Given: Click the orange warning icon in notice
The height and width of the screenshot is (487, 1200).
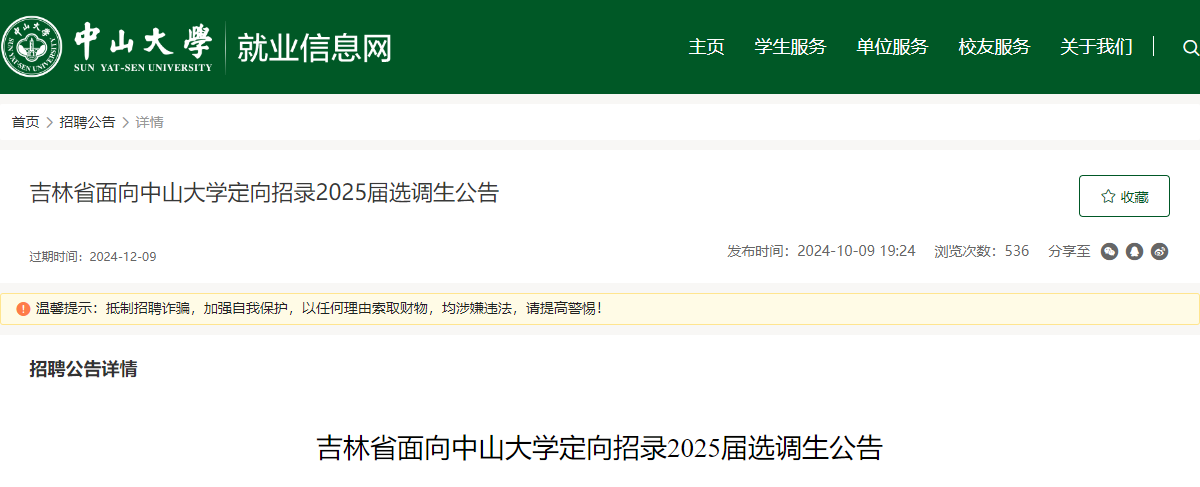Looking at the screenshot, I should coord(23,309).
